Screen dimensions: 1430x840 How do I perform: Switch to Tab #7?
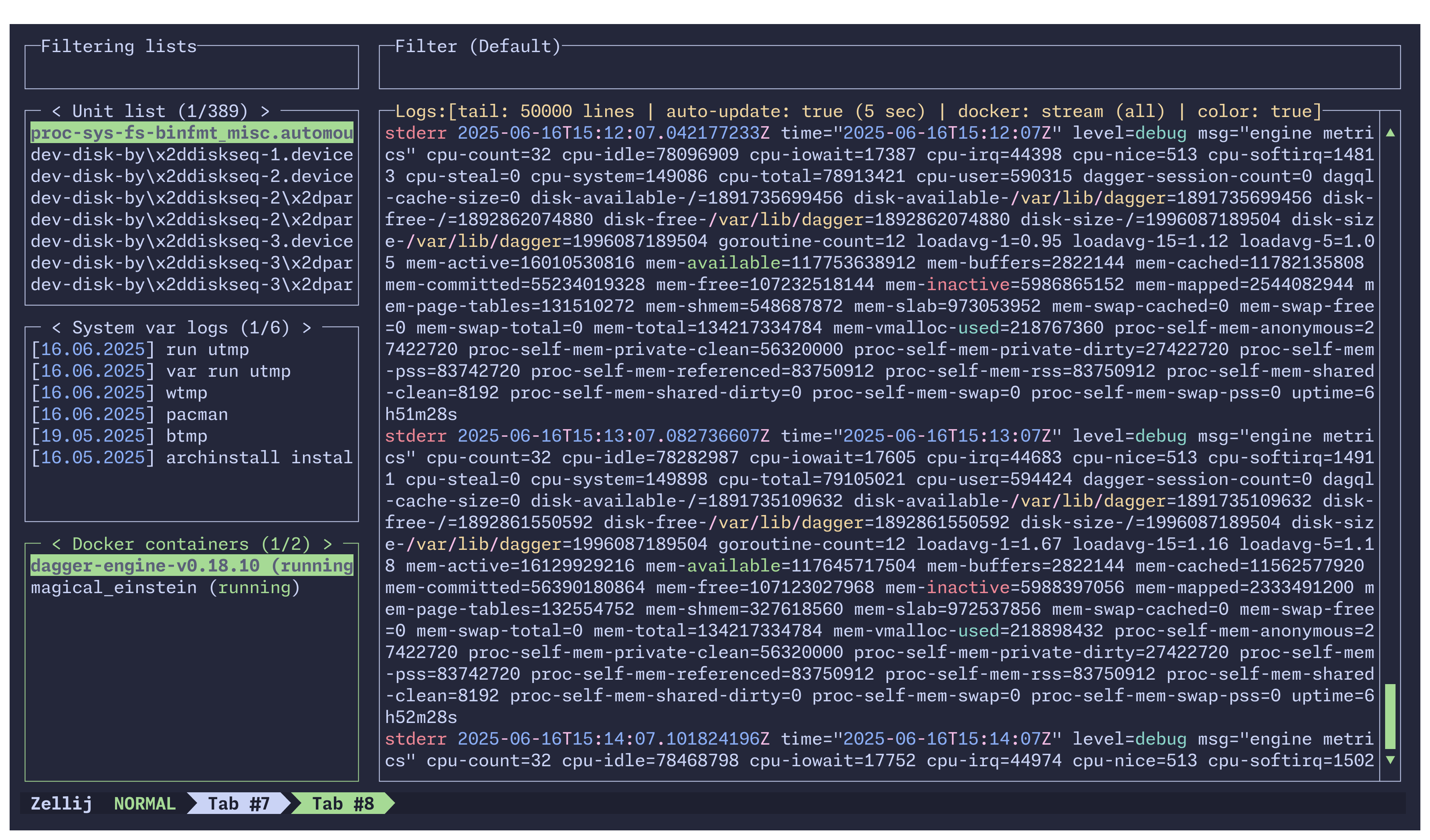(x=238, y=804)
